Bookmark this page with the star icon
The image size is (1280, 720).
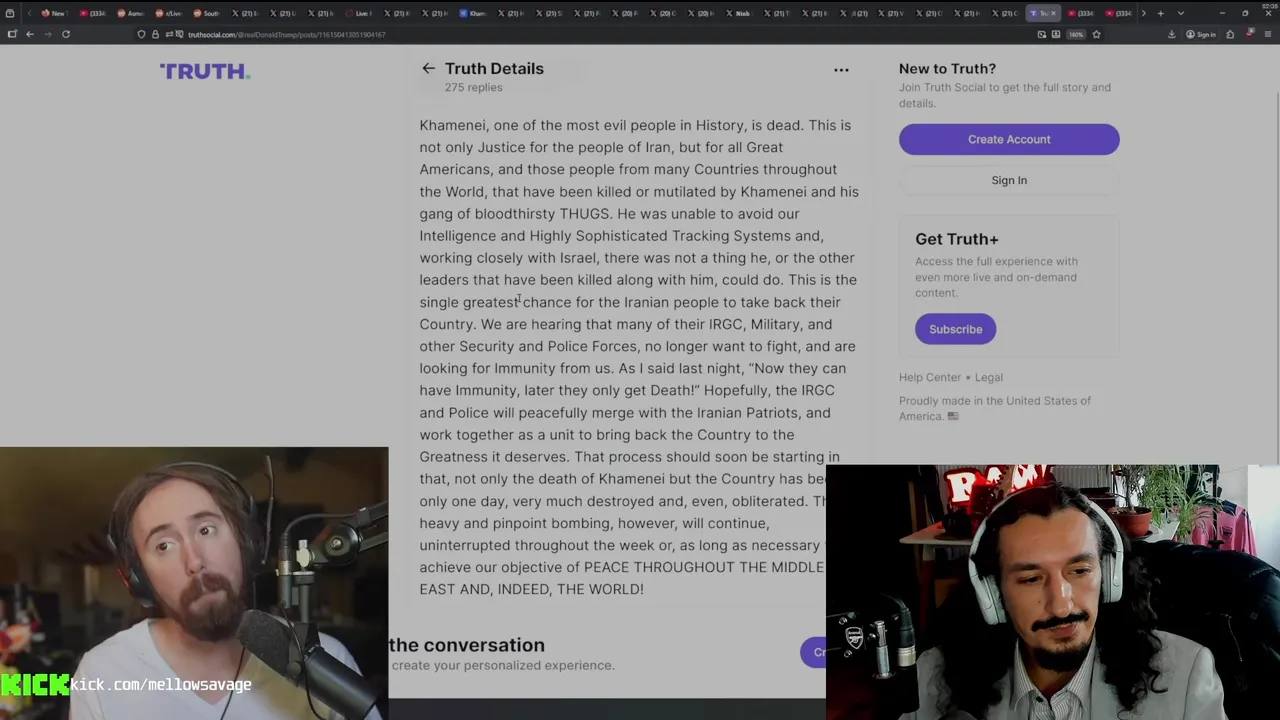coord(1096,34)
